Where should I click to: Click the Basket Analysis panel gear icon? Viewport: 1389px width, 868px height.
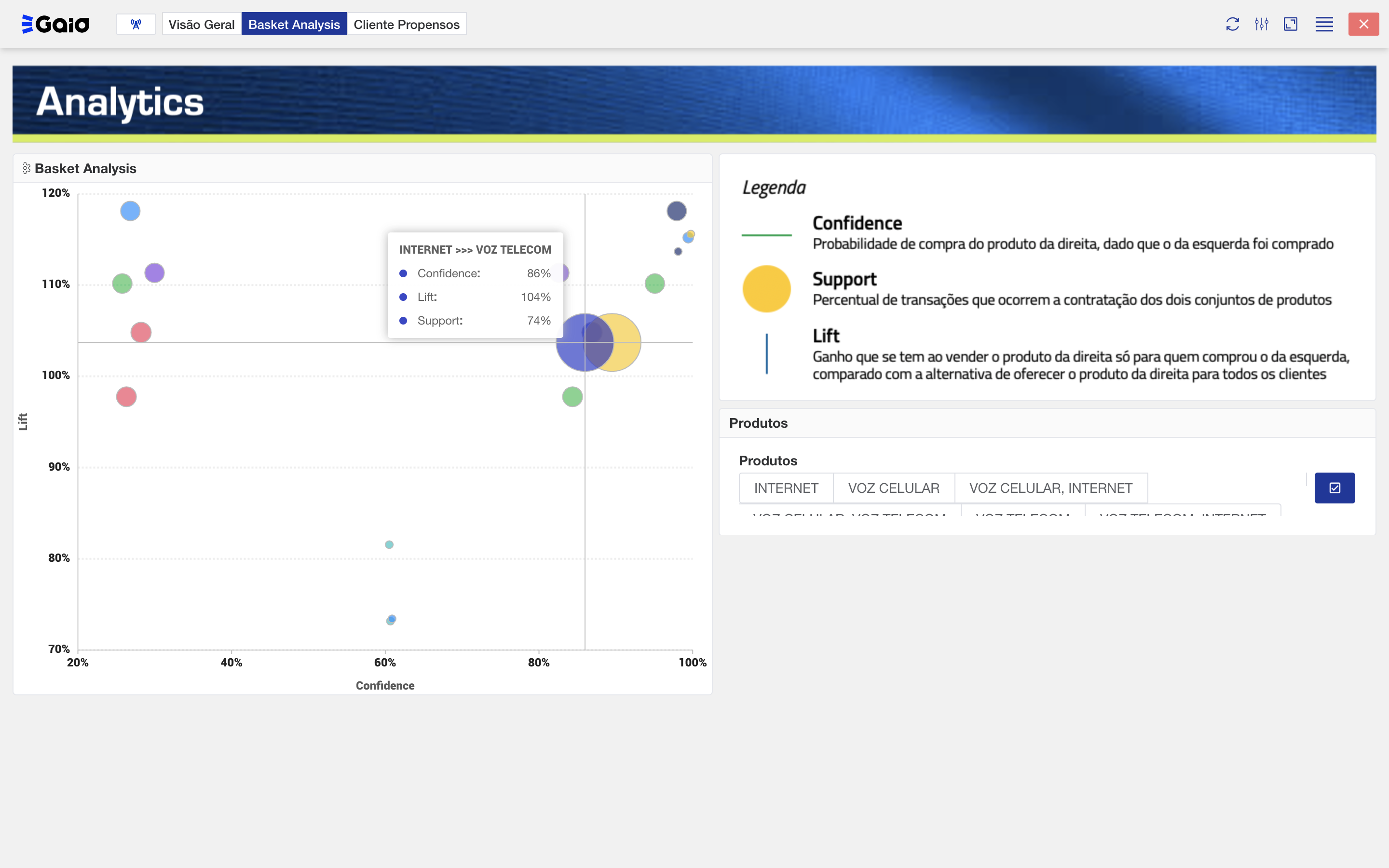pyautogui.click(x=27, y=168)
